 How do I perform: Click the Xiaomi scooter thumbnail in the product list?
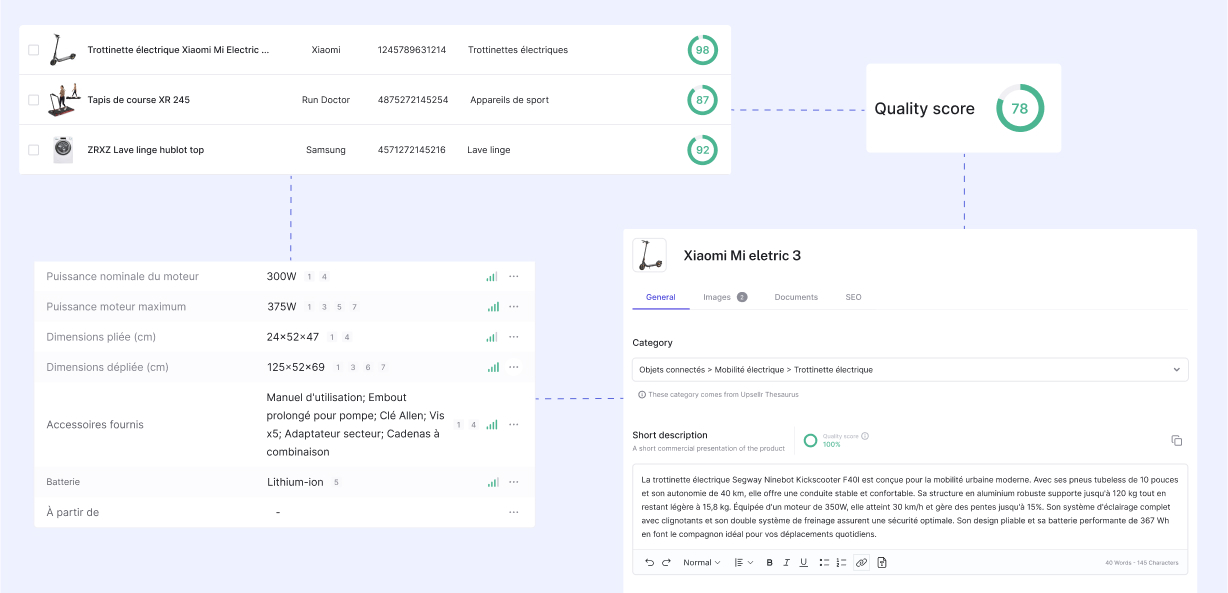[x=62, y=50]
